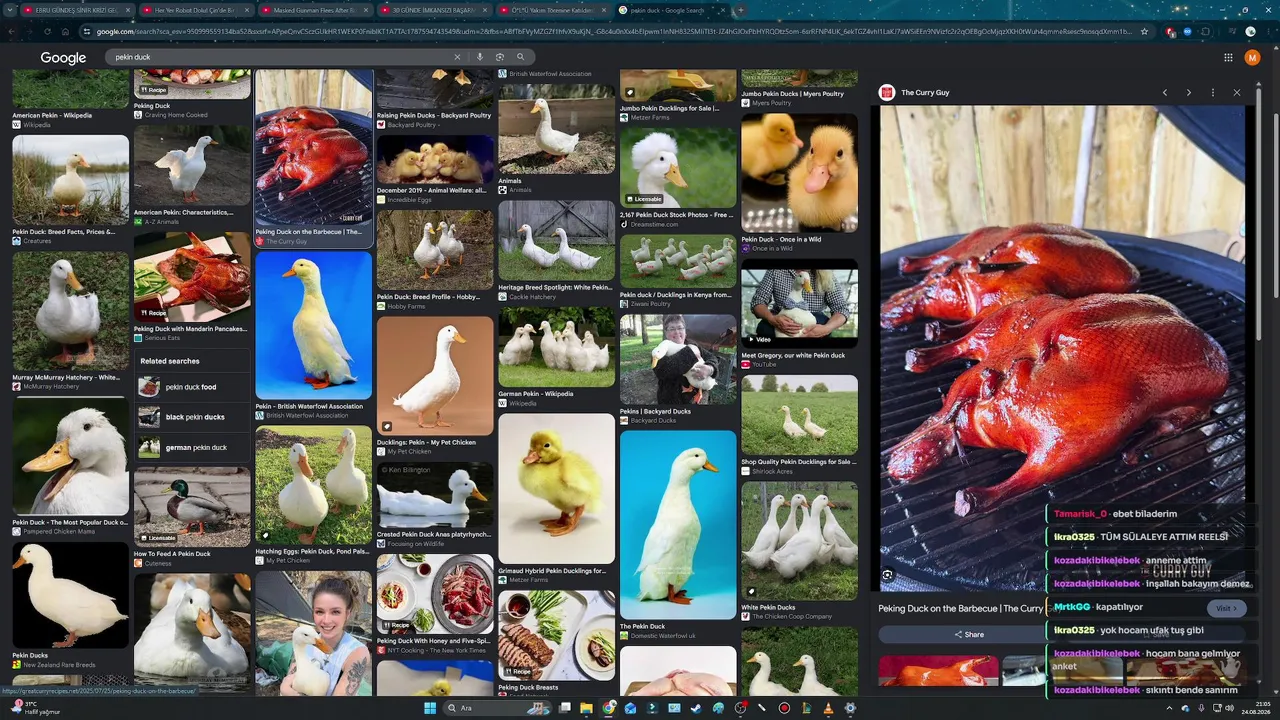
Task: Open American Pekin - Wikipedia result link
Action: (52, 115)
